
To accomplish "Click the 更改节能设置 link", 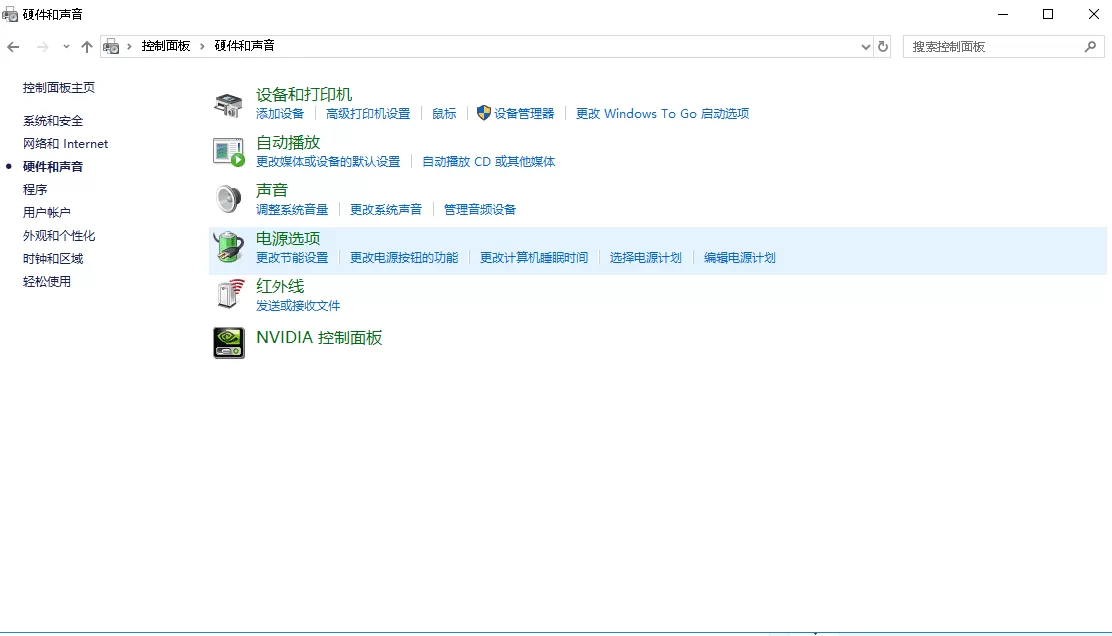I will 292,258.
